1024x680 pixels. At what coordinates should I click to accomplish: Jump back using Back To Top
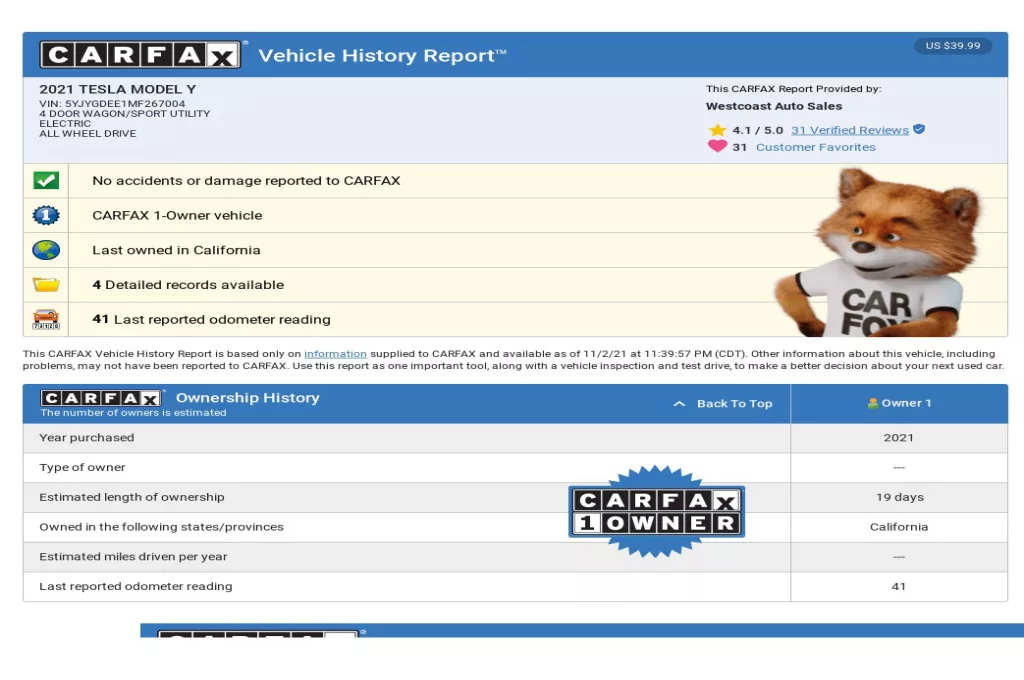click(723, 404)
